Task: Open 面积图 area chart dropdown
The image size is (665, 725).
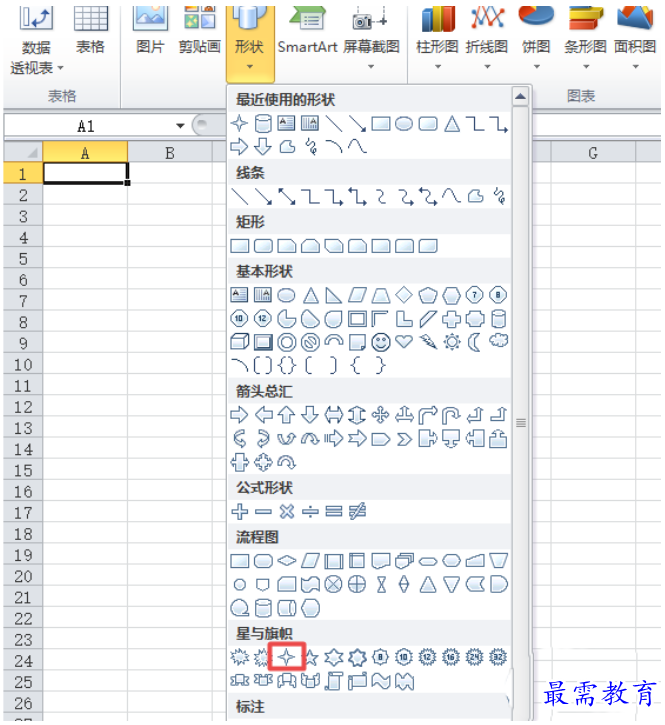Action: (635, 39)
